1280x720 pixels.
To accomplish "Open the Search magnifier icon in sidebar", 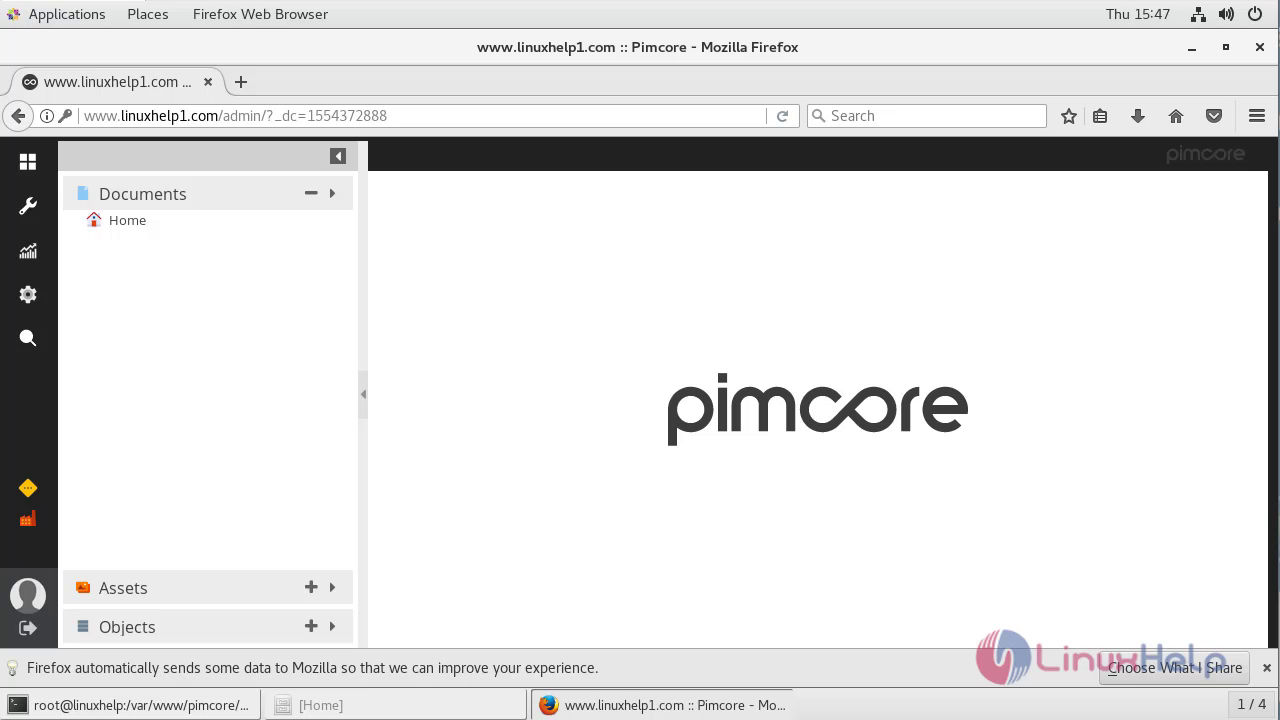I will click(28, 338).
